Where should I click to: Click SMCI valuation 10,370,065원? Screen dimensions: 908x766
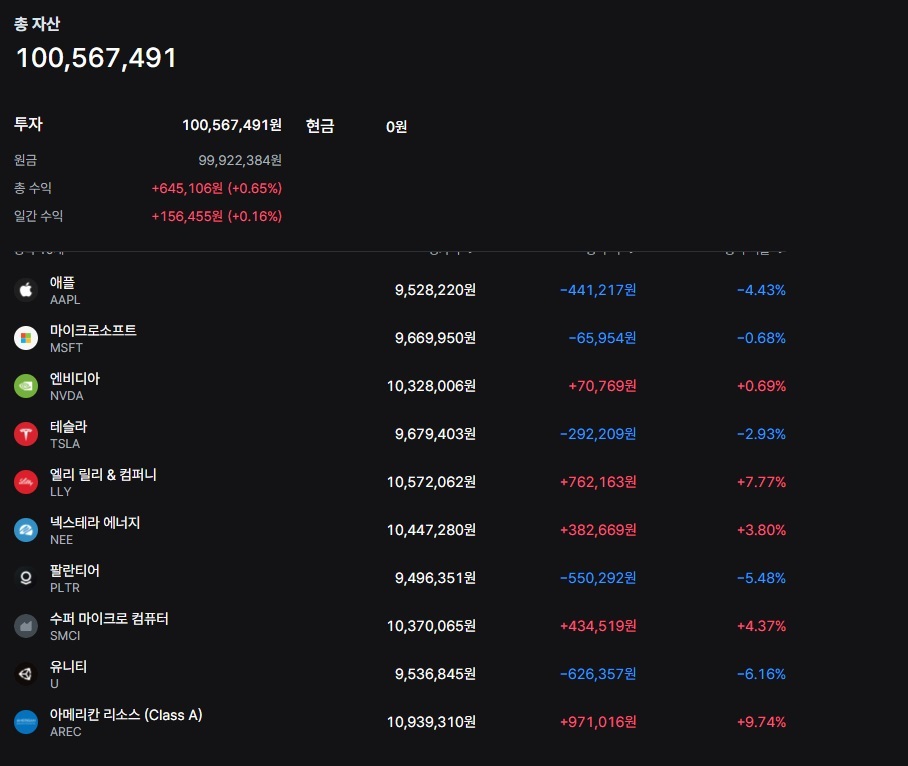coord(431,626)
